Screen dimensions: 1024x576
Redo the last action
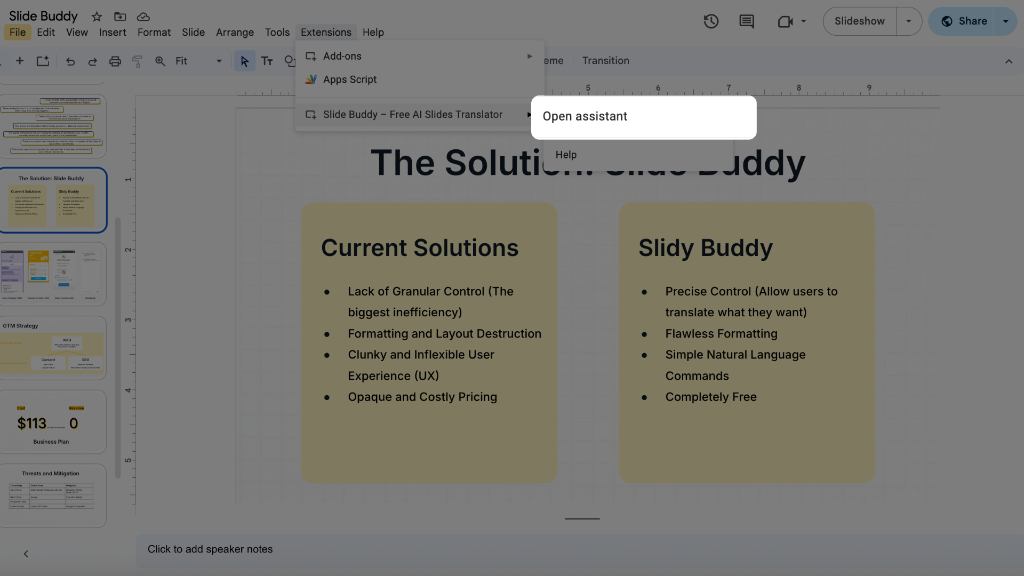tap(91, 60)
